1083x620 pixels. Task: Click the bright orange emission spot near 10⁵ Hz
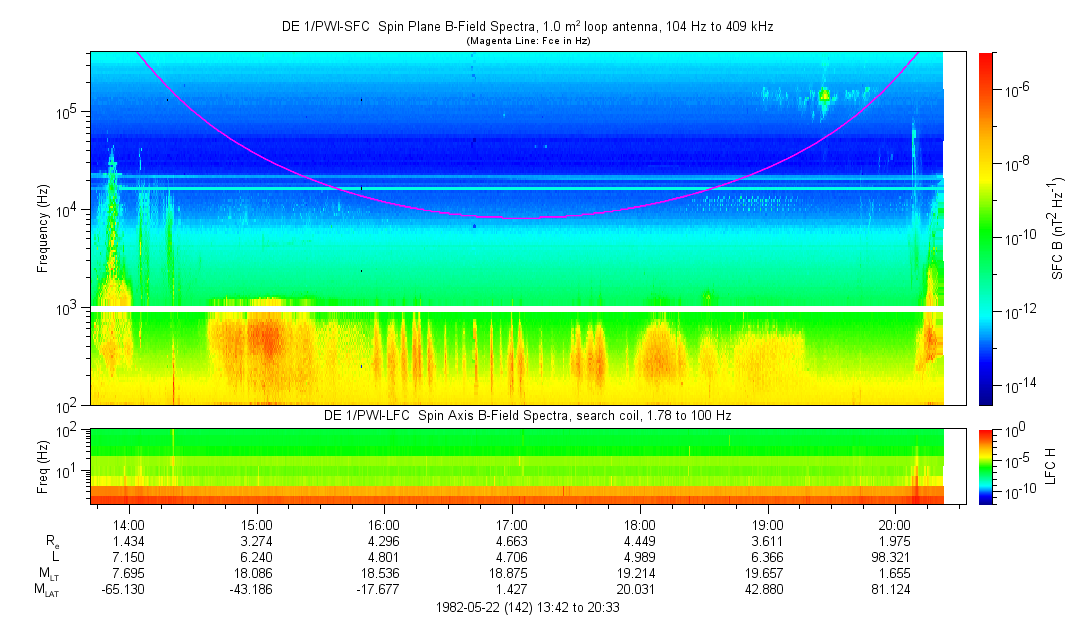pos(824,96)
